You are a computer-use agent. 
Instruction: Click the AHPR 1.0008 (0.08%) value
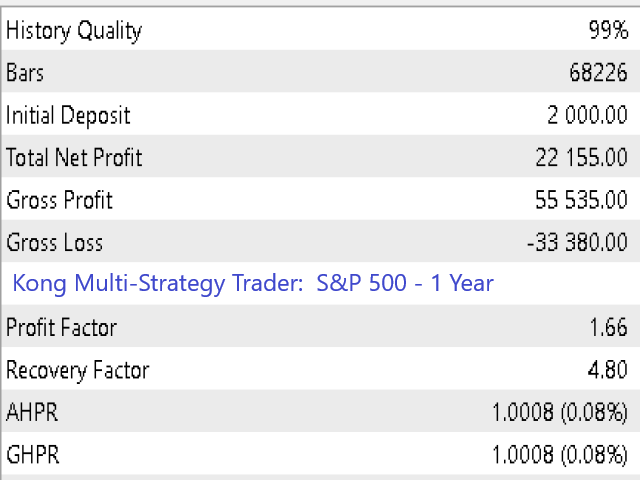click(x=560, y=413)
